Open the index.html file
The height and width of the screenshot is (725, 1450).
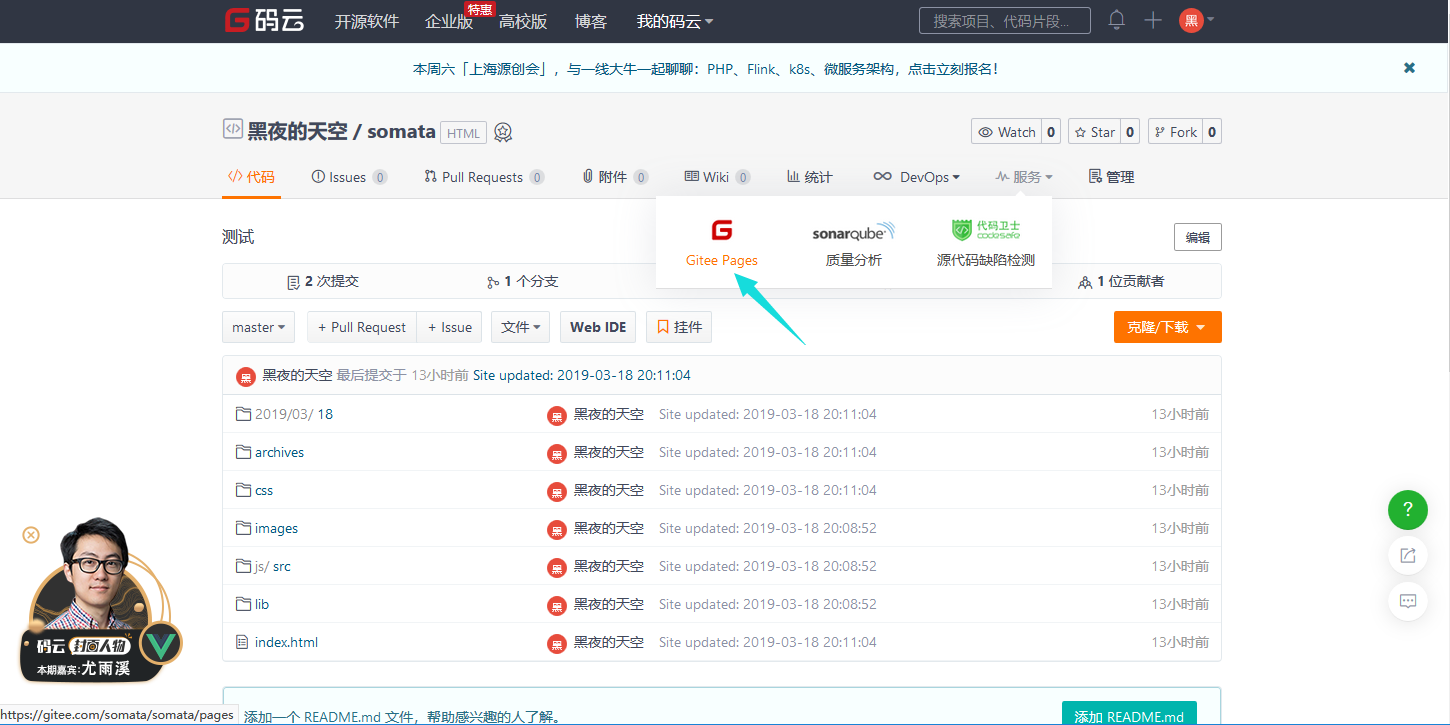click(x=286, y=642)
